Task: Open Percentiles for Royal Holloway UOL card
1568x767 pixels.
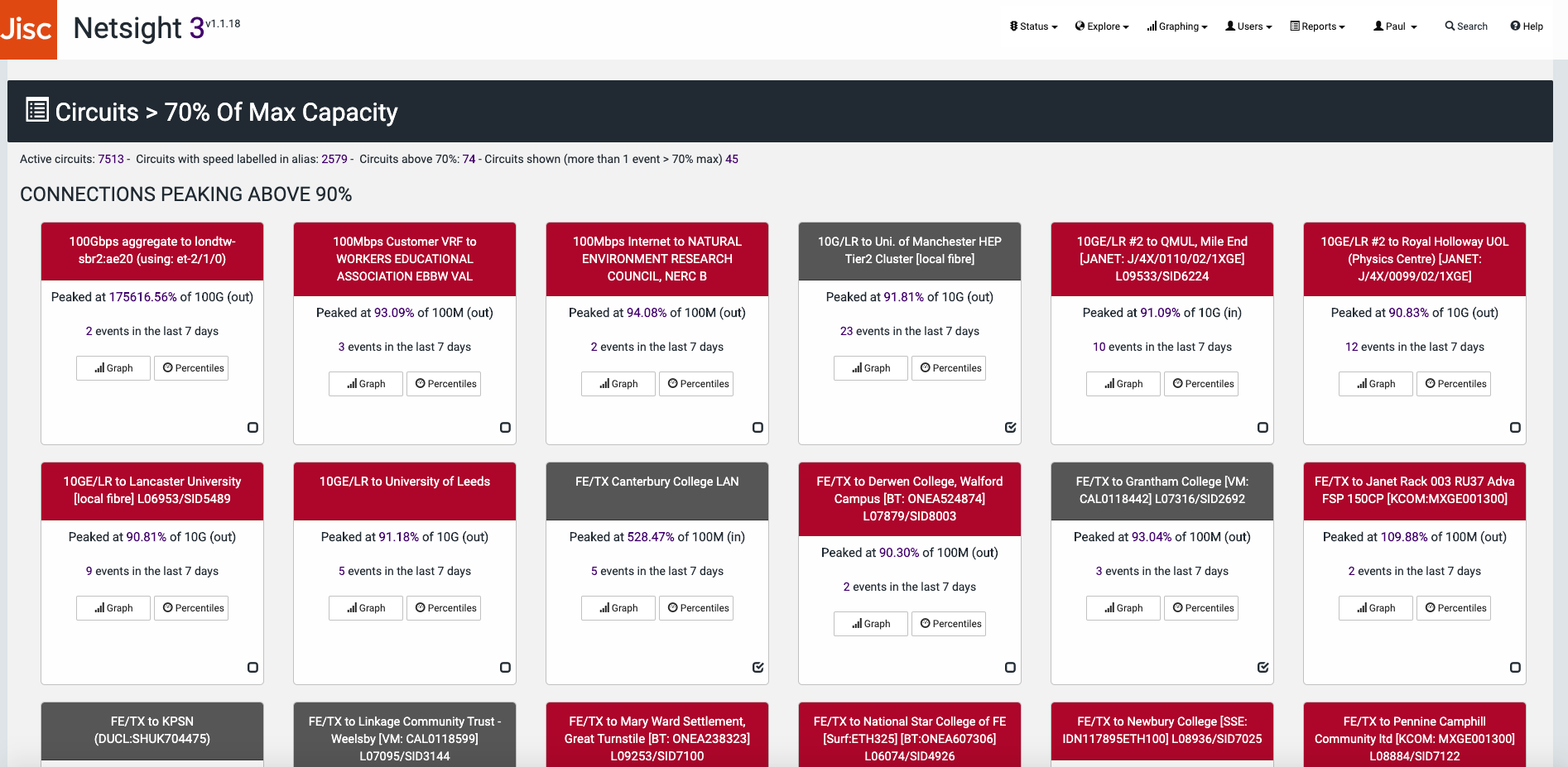Action: (x=1454, y=384)
